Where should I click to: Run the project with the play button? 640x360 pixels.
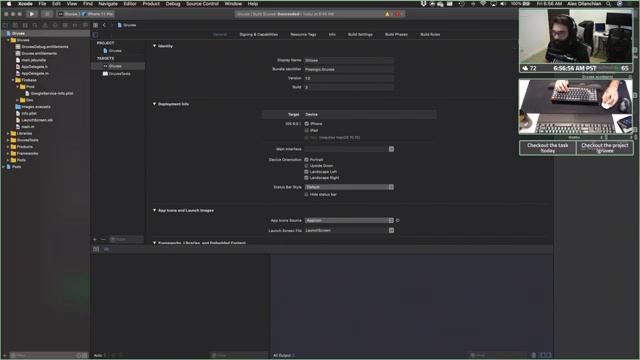pyautogui.click(x=32, y=14)
